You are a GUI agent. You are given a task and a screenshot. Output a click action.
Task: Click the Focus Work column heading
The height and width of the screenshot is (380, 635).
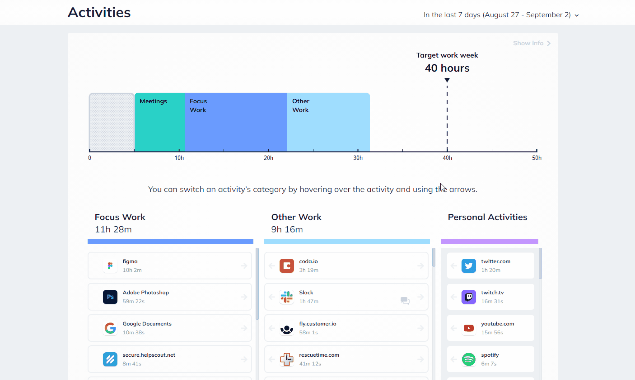click(120, 217)
